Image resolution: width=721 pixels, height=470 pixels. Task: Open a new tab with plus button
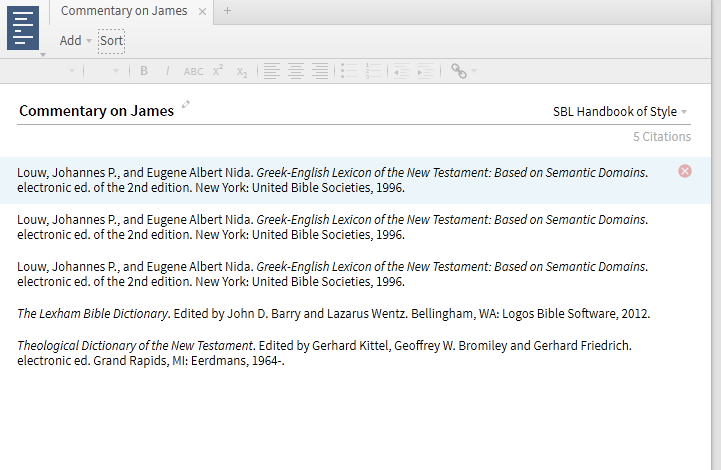click(x=227, y=11)
